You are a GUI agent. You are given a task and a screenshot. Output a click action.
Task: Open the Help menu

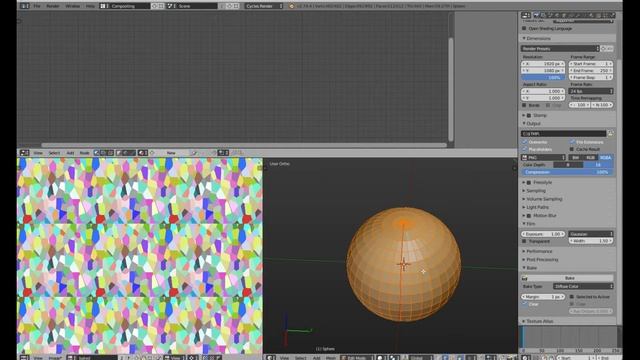pos(90,6)
